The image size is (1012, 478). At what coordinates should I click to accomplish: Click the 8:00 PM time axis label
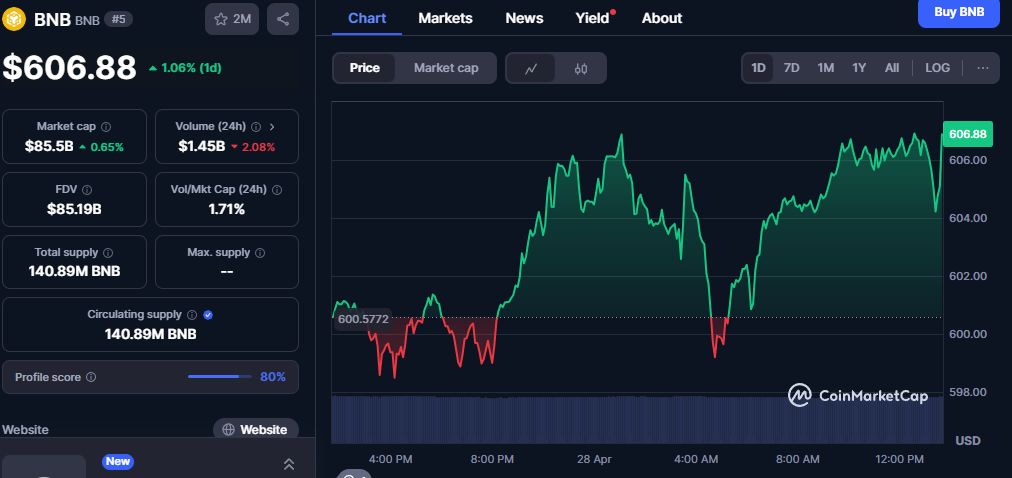492,459
